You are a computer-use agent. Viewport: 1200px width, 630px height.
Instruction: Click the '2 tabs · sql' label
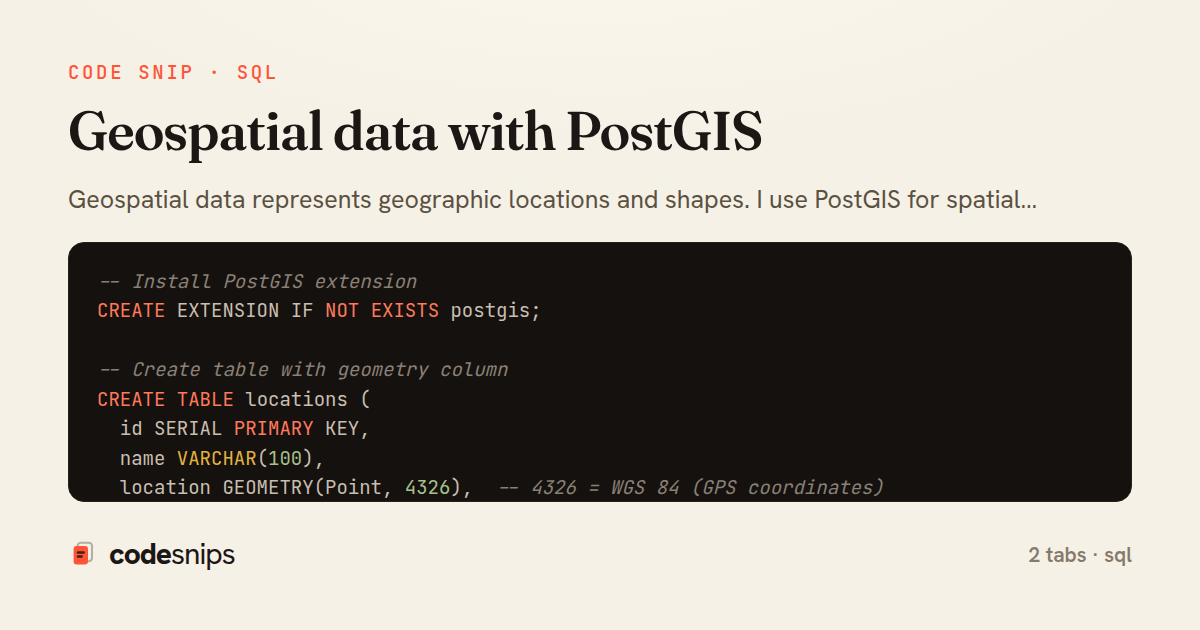(x=1080, y=555)
